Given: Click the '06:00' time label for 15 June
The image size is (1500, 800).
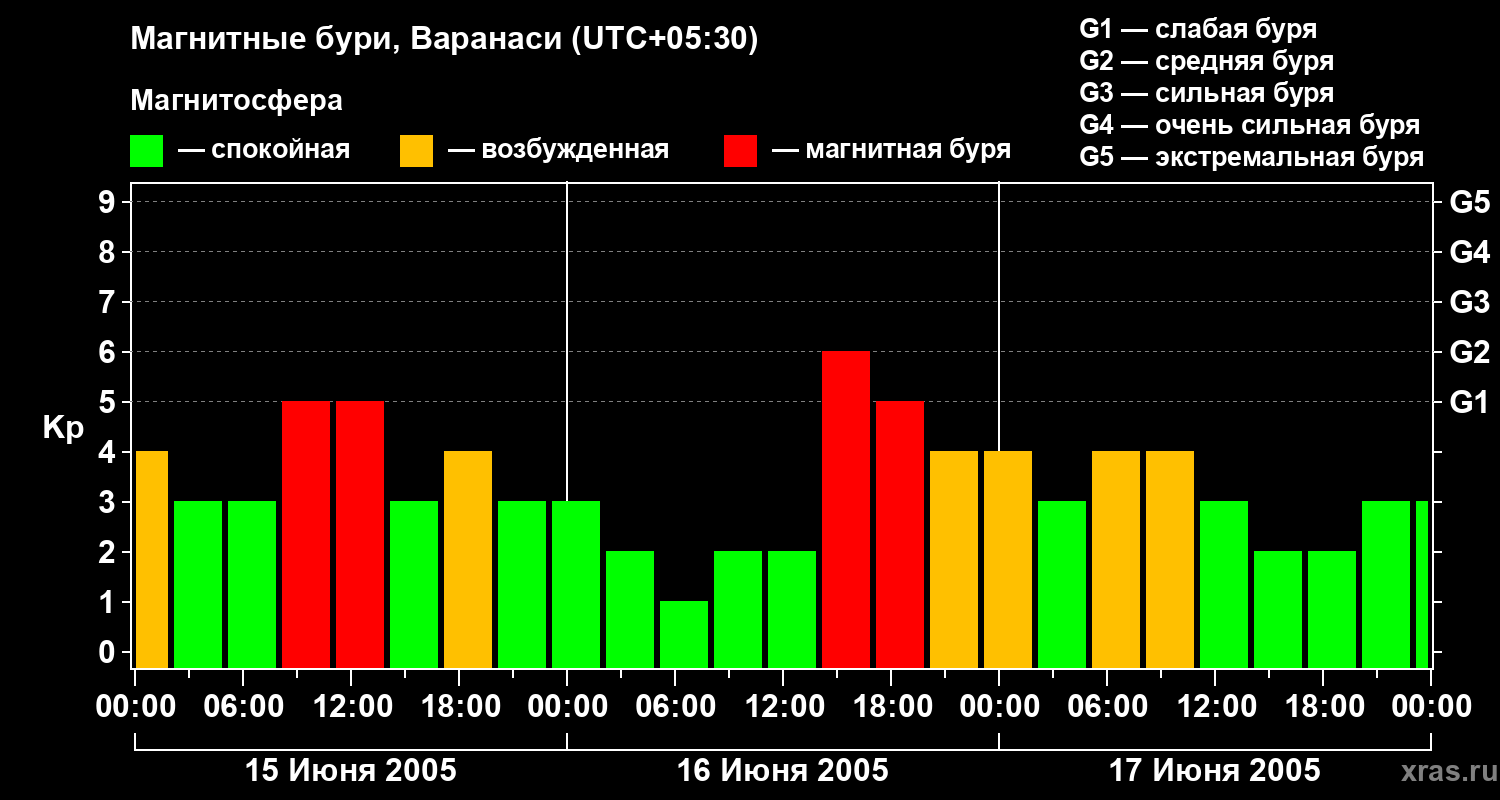Looking at the screenshot, I should point(246,707).
